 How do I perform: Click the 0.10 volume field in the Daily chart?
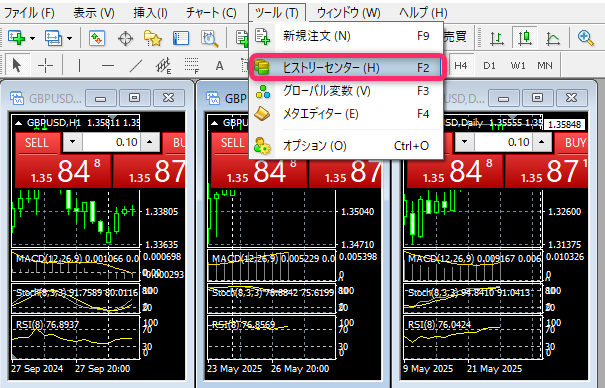[x=504, y=142]
